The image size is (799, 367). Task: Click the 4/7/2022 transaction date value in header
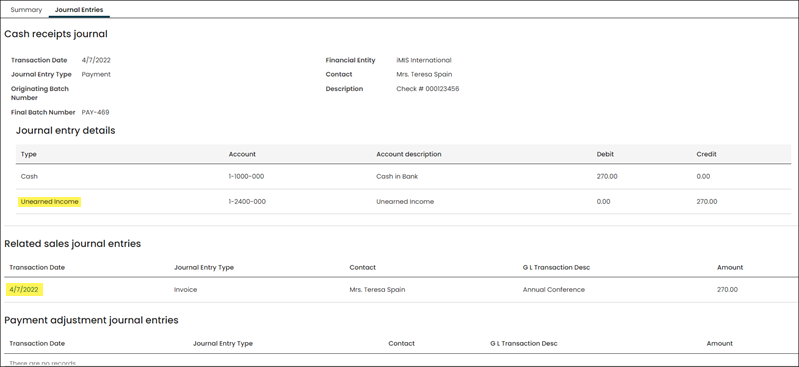(96, 60)
